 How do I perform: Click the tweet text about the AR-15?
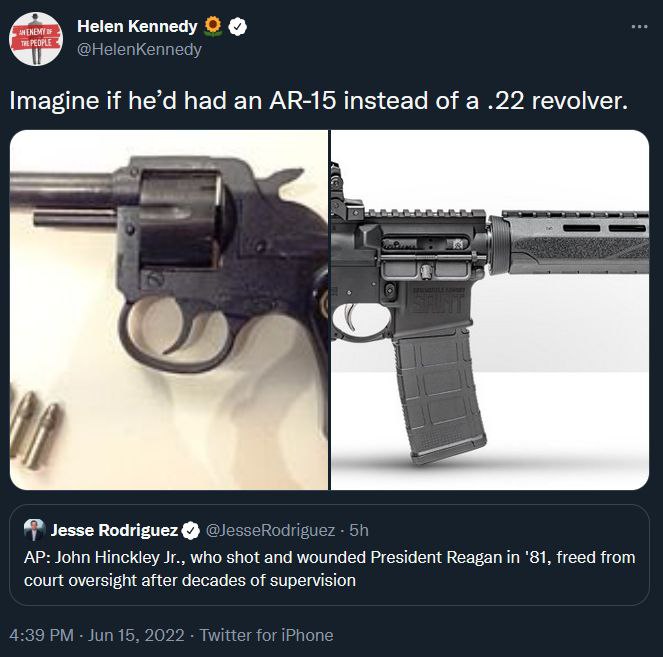pyautogui.click(x=318, y=101)
